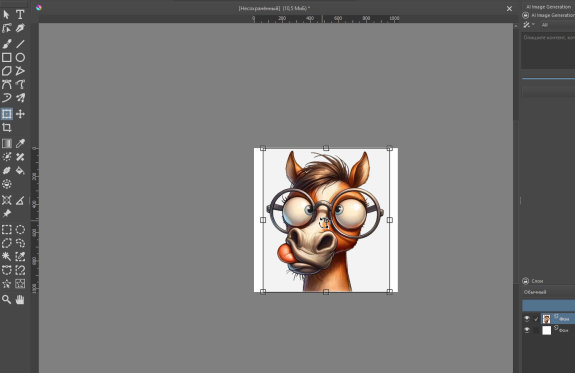Viewport: 575px width, 373px height.
Task: Select the Crop tool
Action: click(7, 128)
